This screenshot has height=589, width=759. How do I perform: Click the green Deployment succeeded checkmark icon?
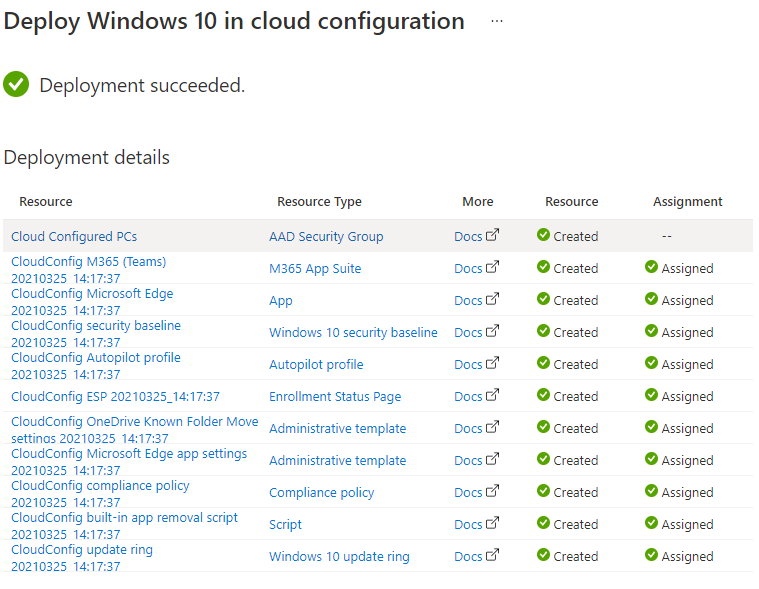pos(16,84)
